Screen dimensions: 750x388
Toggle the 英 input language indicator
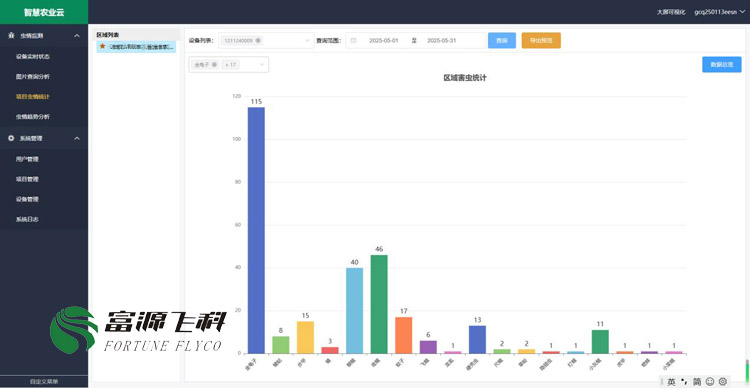point(671,382)
